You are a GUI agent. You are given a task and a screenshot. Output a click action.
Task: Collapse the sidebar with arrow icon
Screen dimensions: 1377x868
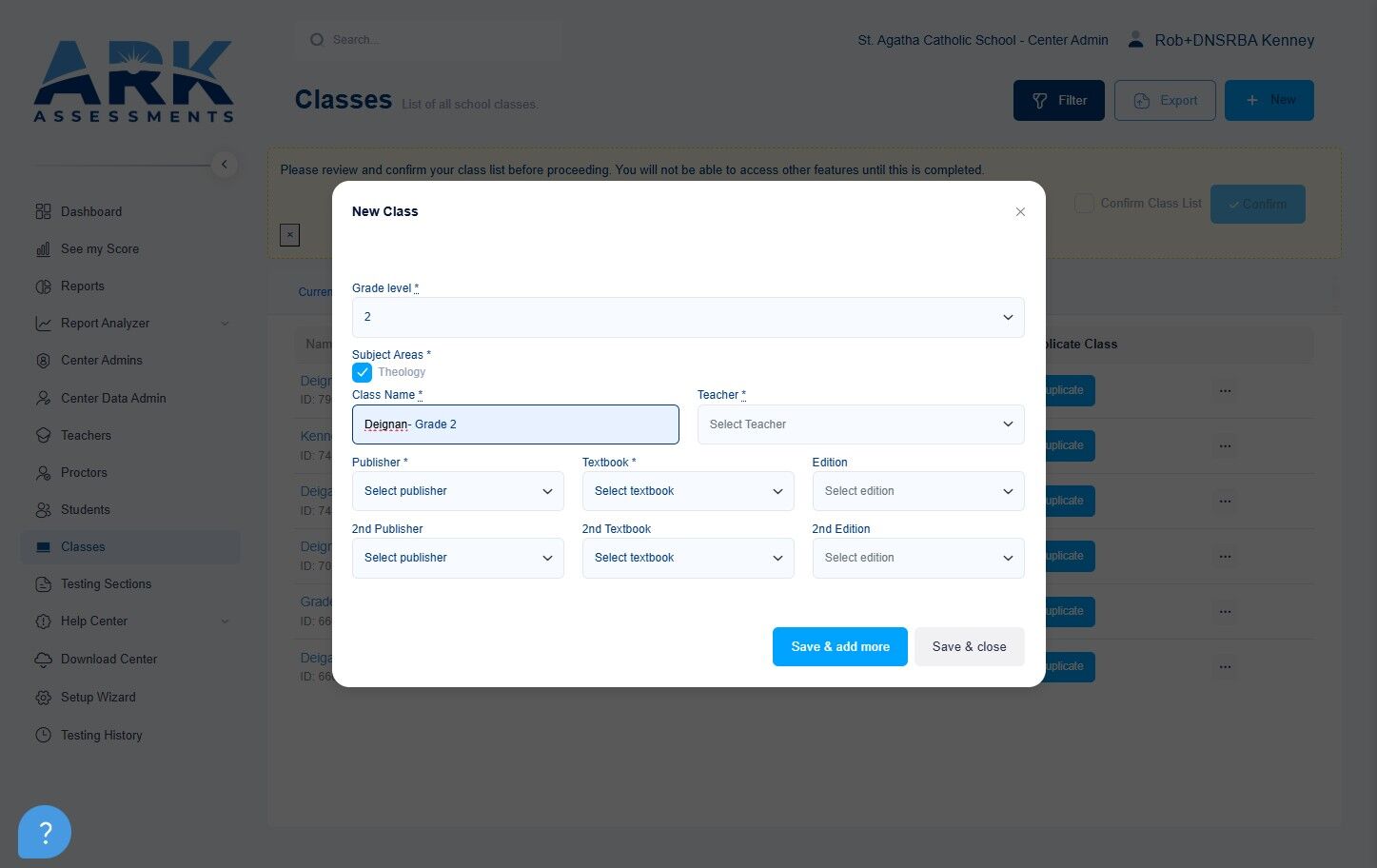(x=224, y=165)
